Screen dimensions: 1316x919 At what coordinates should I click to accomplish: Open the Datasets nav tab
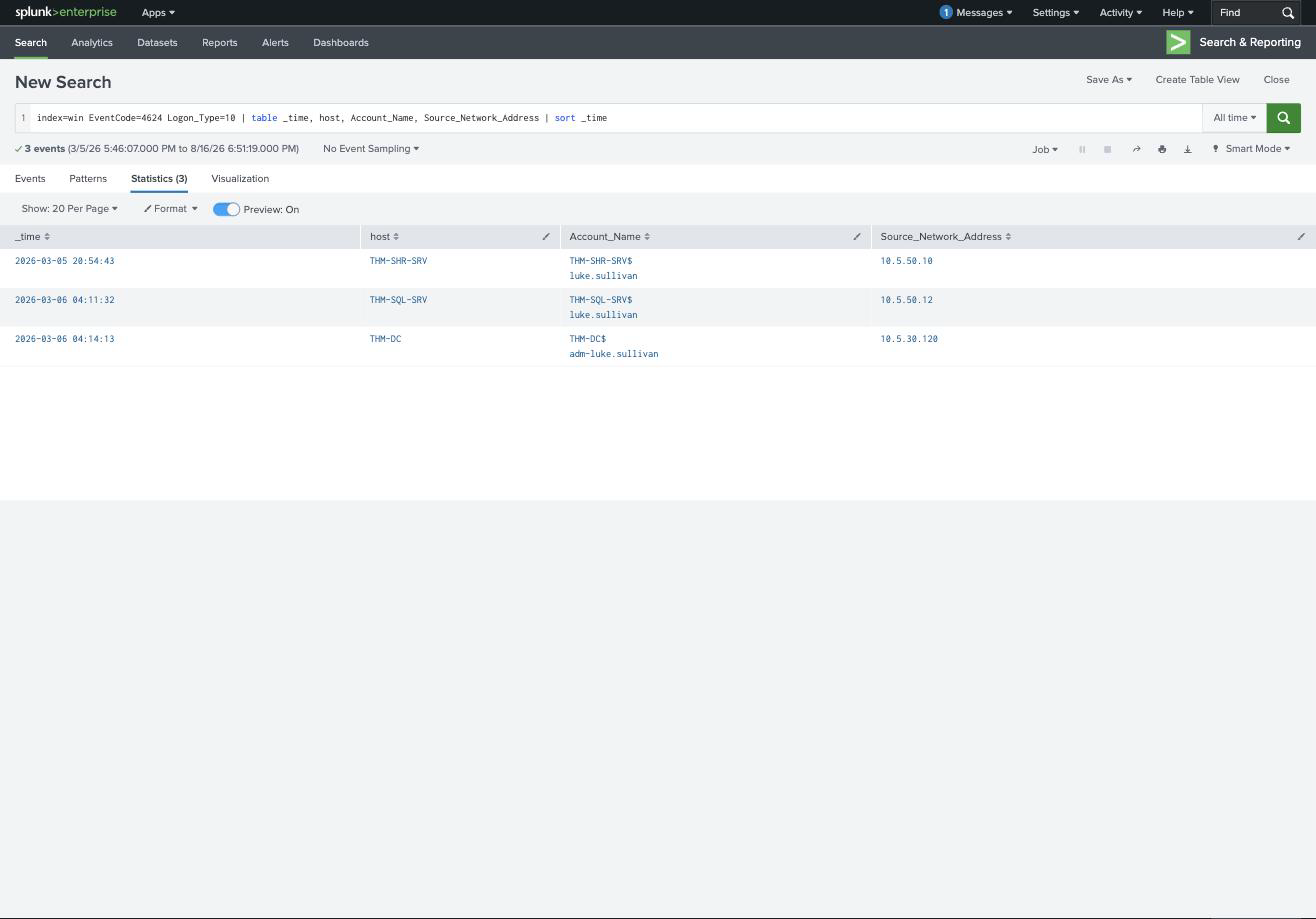click(157, 43)
